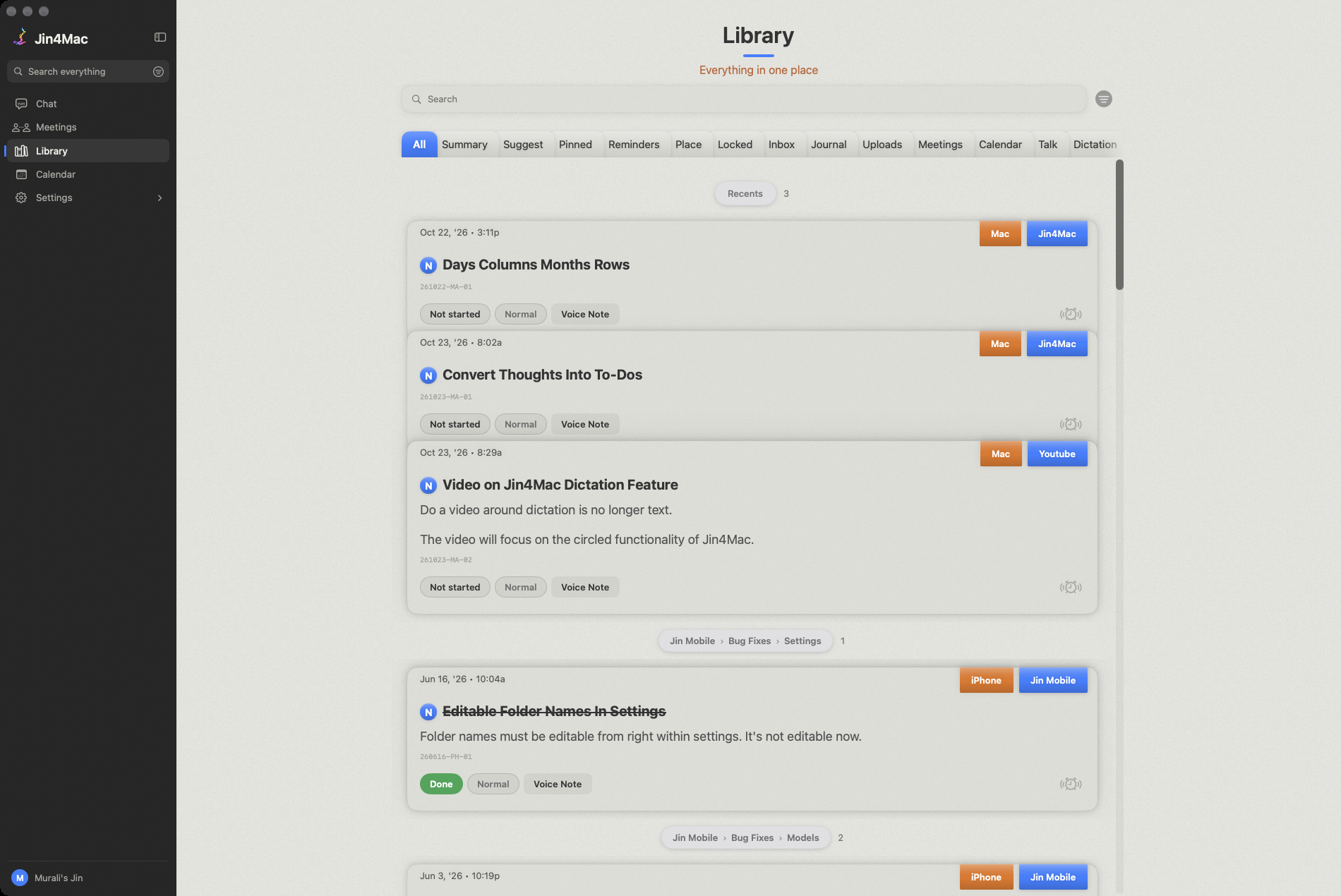Change status of Days Columns Months Rows
1341x896 pixels.
455,314
